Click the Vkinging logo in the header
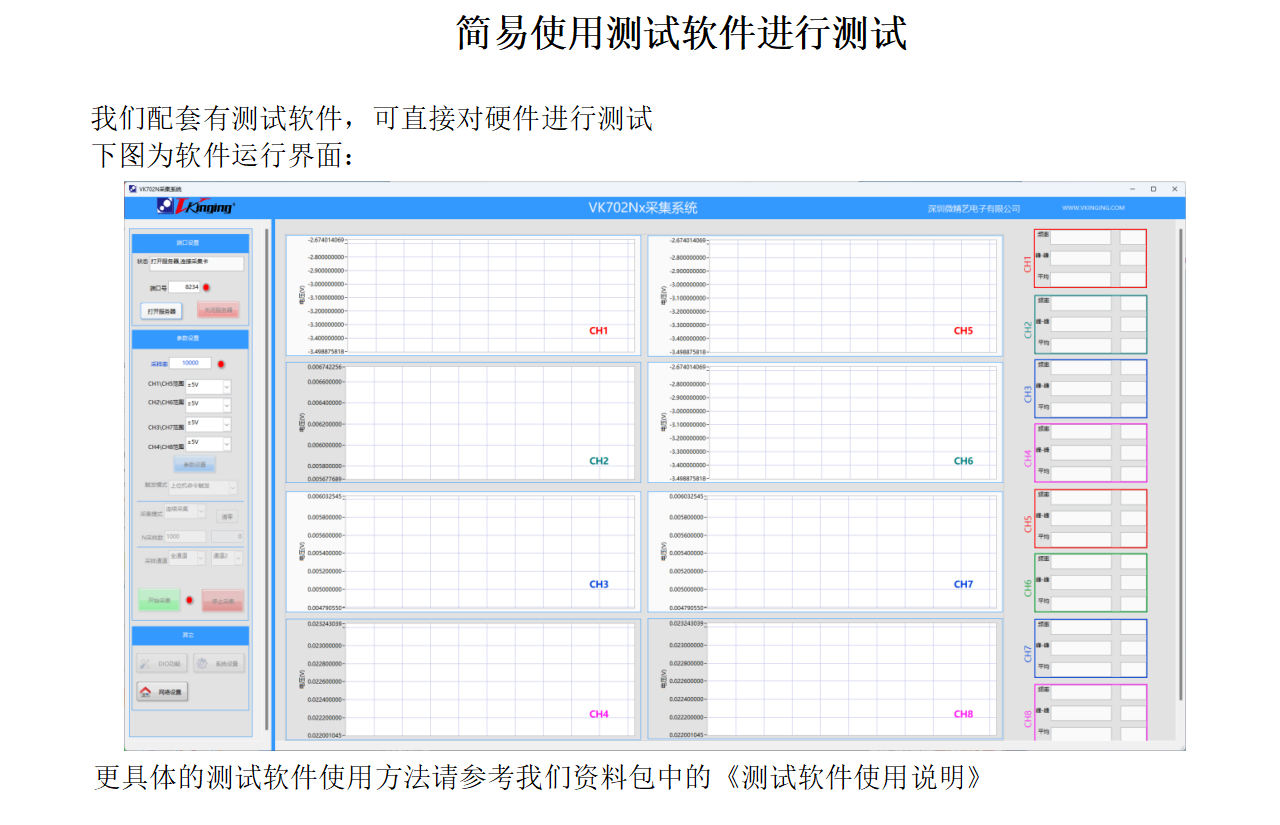This screenshot has height=825, width=1280. click(x=196, y=207)
